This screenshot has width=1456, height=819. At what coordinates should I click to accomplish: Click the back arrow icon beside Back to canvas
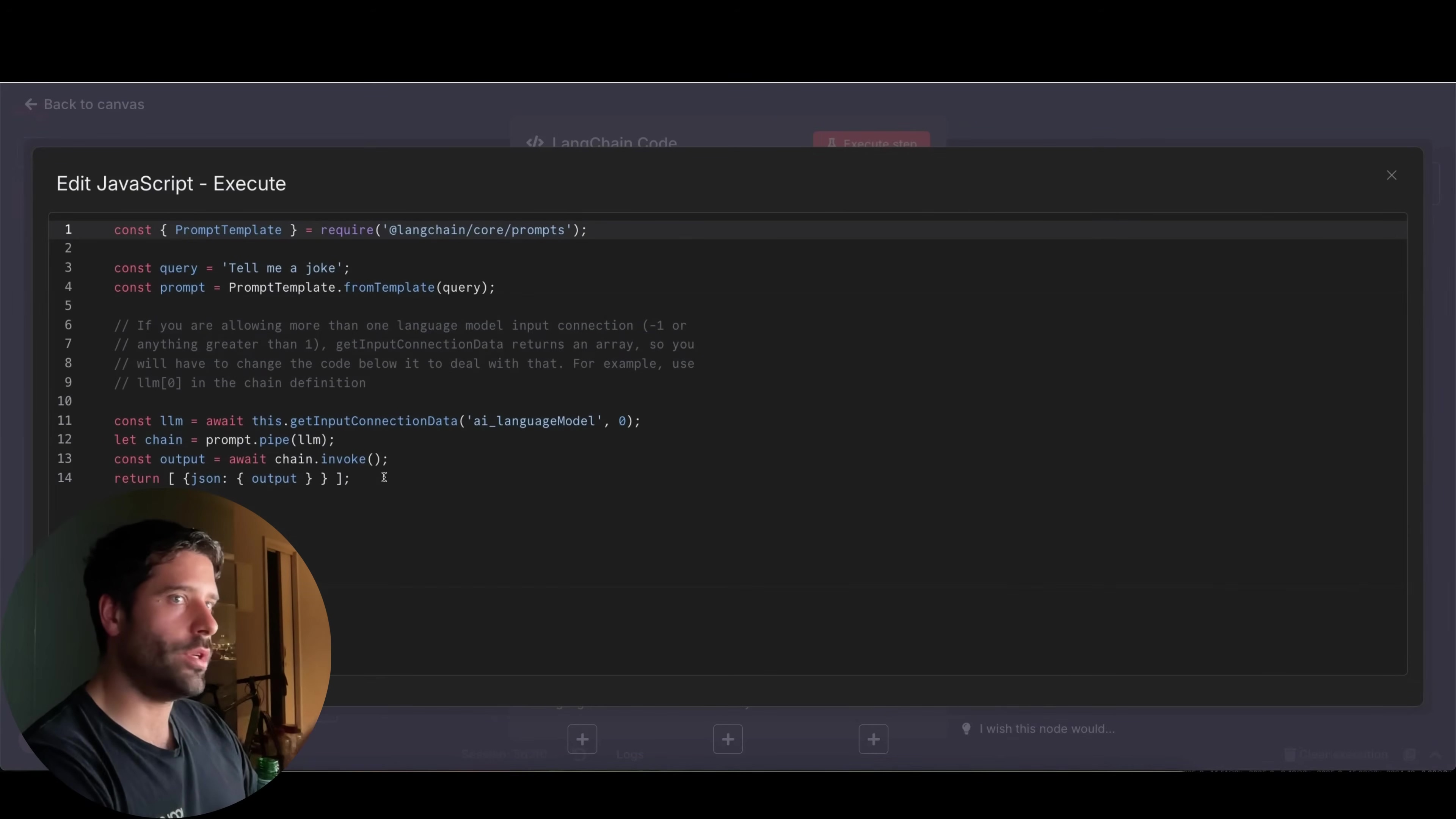[31, 105]
